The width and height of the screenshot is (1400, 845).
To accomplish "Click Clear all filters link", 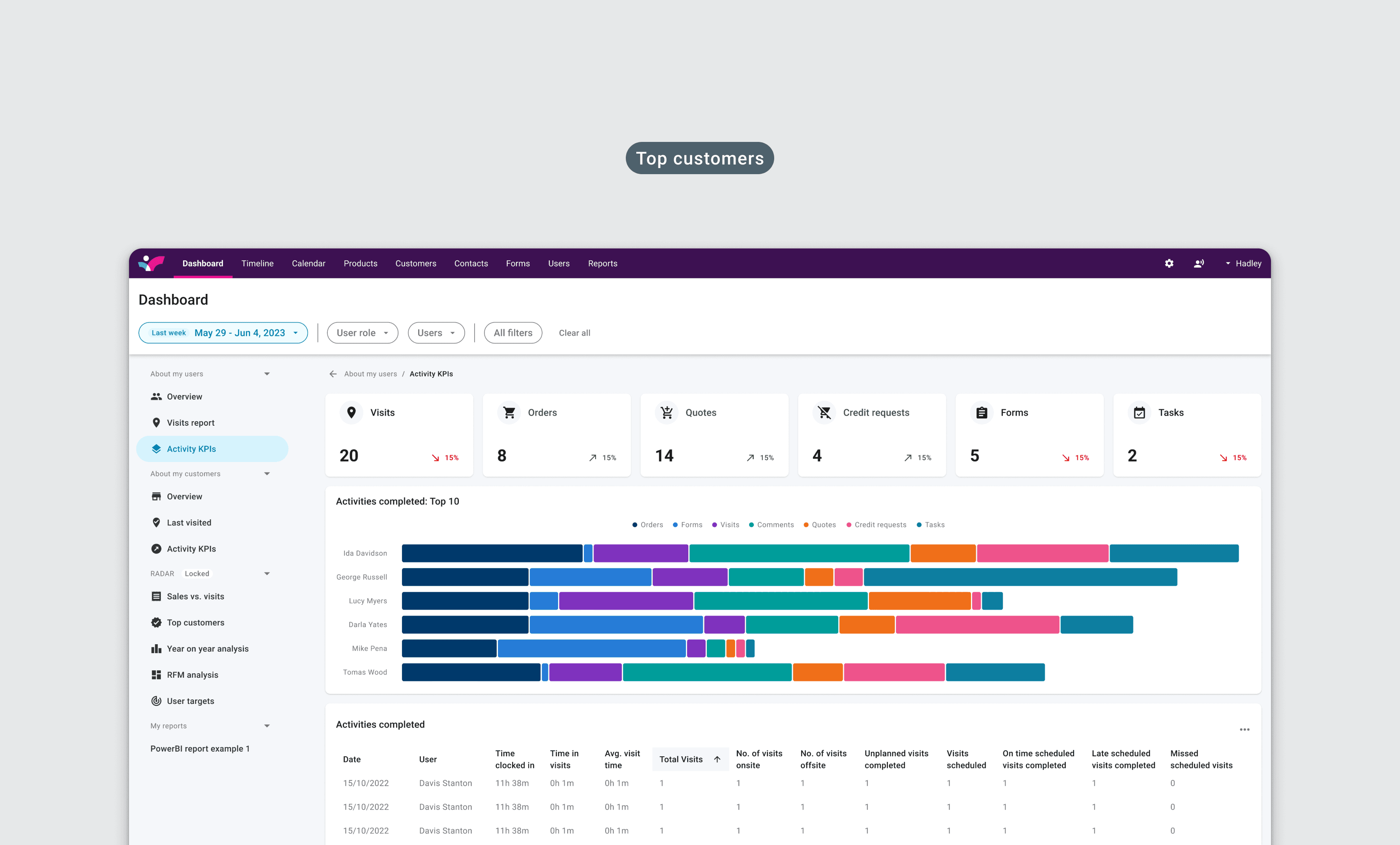I will pos(575,333).
